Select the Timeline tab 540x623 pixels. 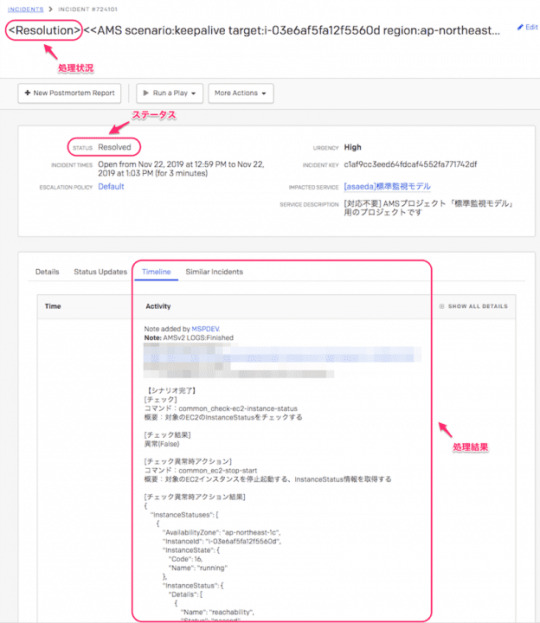[156, 272]
